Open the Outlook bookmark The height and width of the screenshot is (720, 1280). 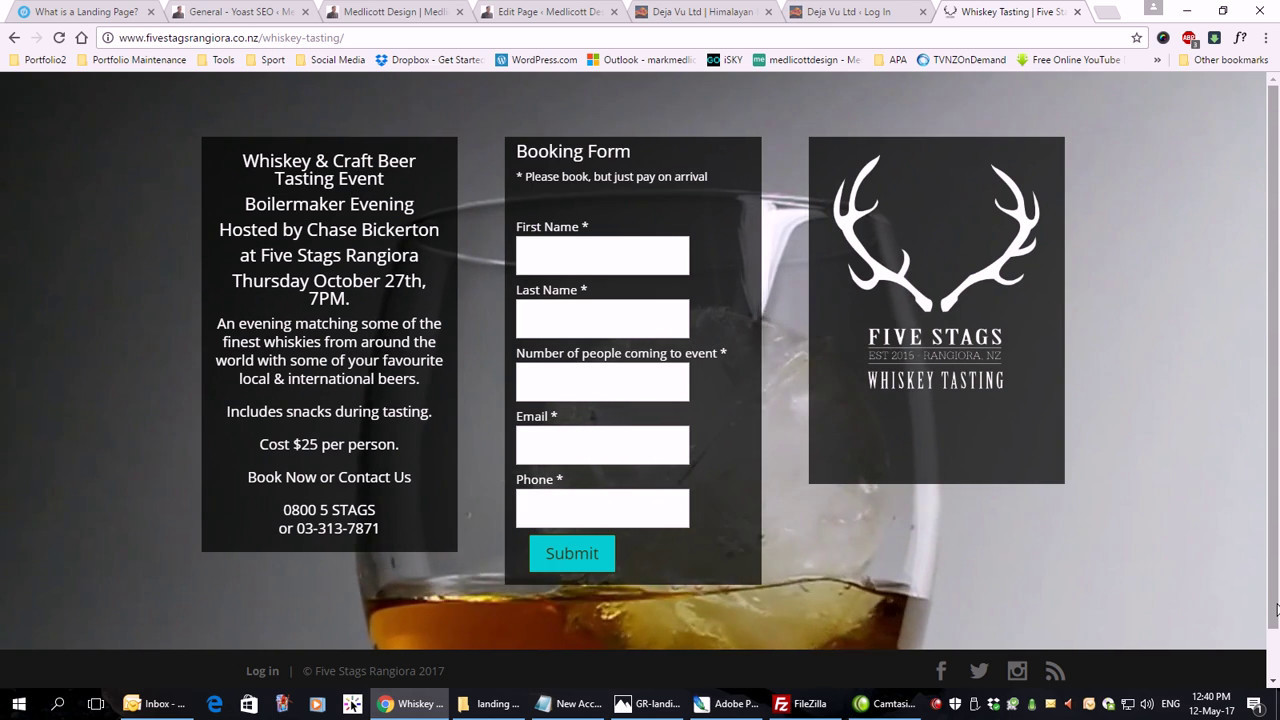point(642,60)
